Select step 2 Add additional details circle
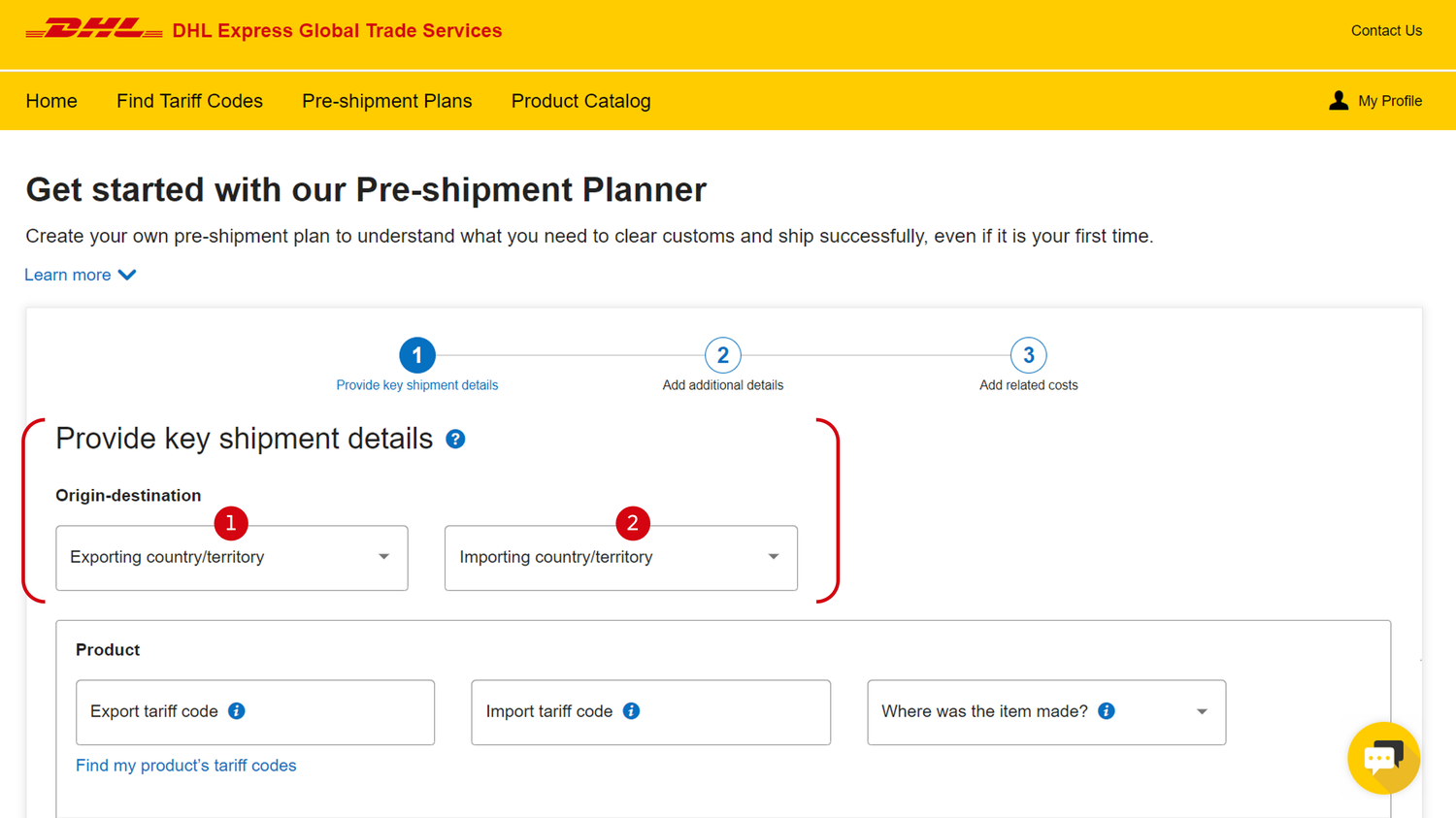This screenshot has width=1456, height=818. 722,355
